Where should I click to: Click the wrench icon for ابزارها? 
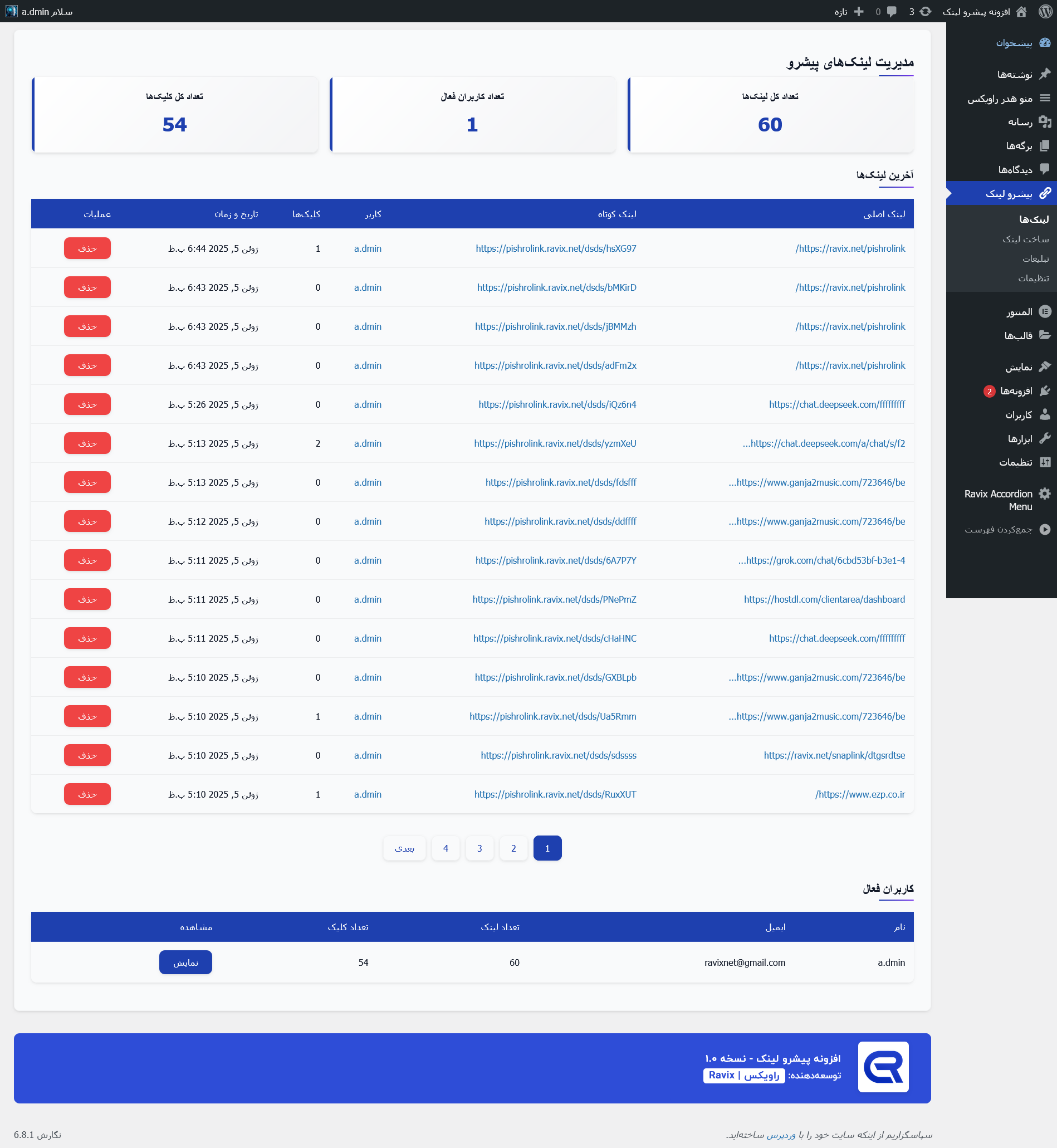click(x=1045, y=438)
